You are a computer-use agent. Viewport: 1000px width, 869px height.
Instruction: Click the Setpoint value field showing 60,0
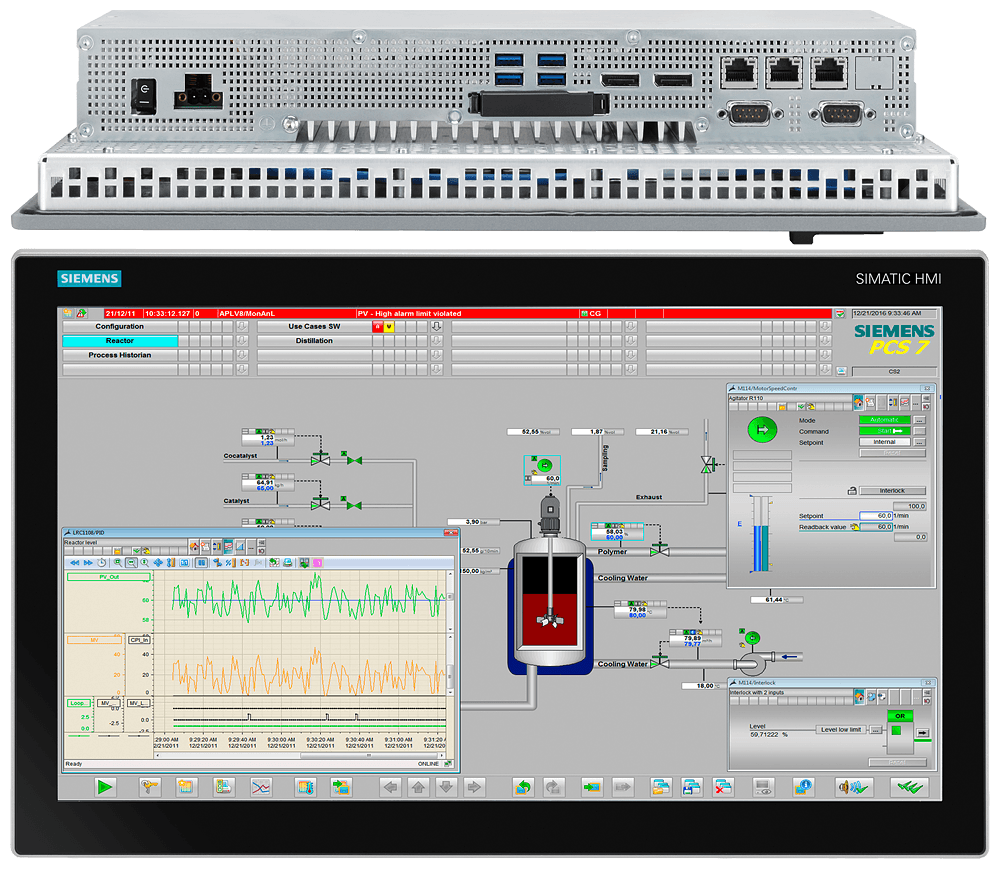click(x=876, y=516)
